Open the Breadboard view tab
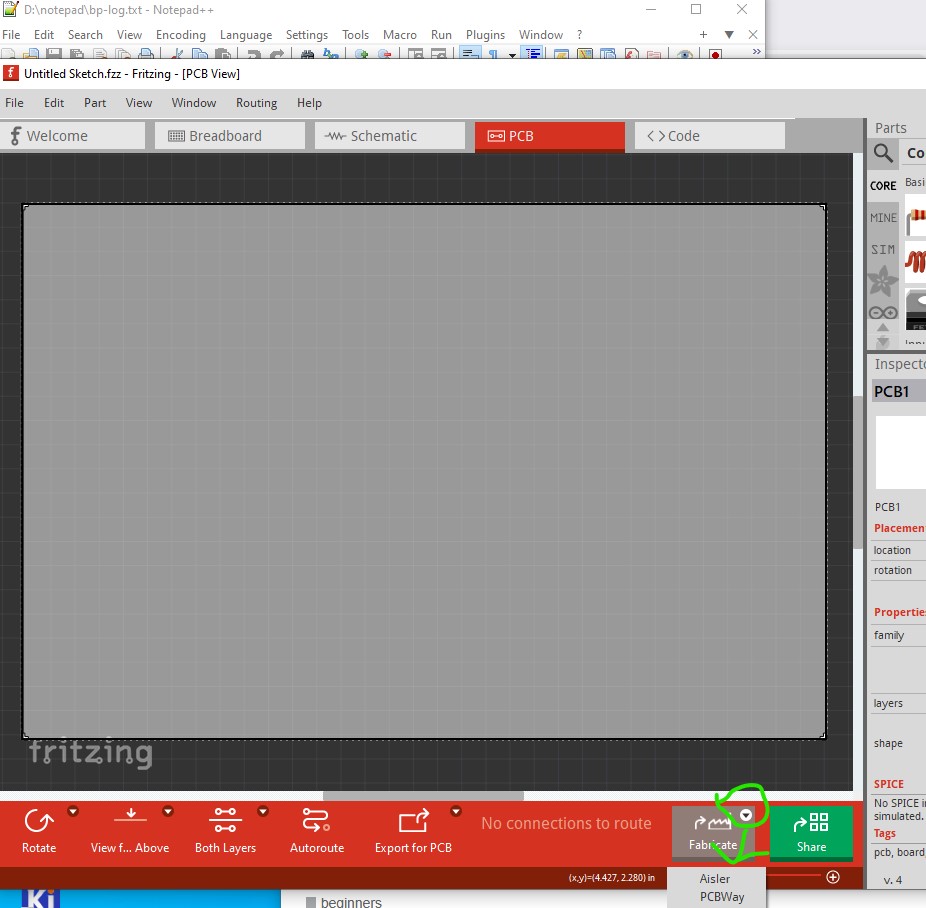Screen dimensions: 926x908 pos(229,136)
